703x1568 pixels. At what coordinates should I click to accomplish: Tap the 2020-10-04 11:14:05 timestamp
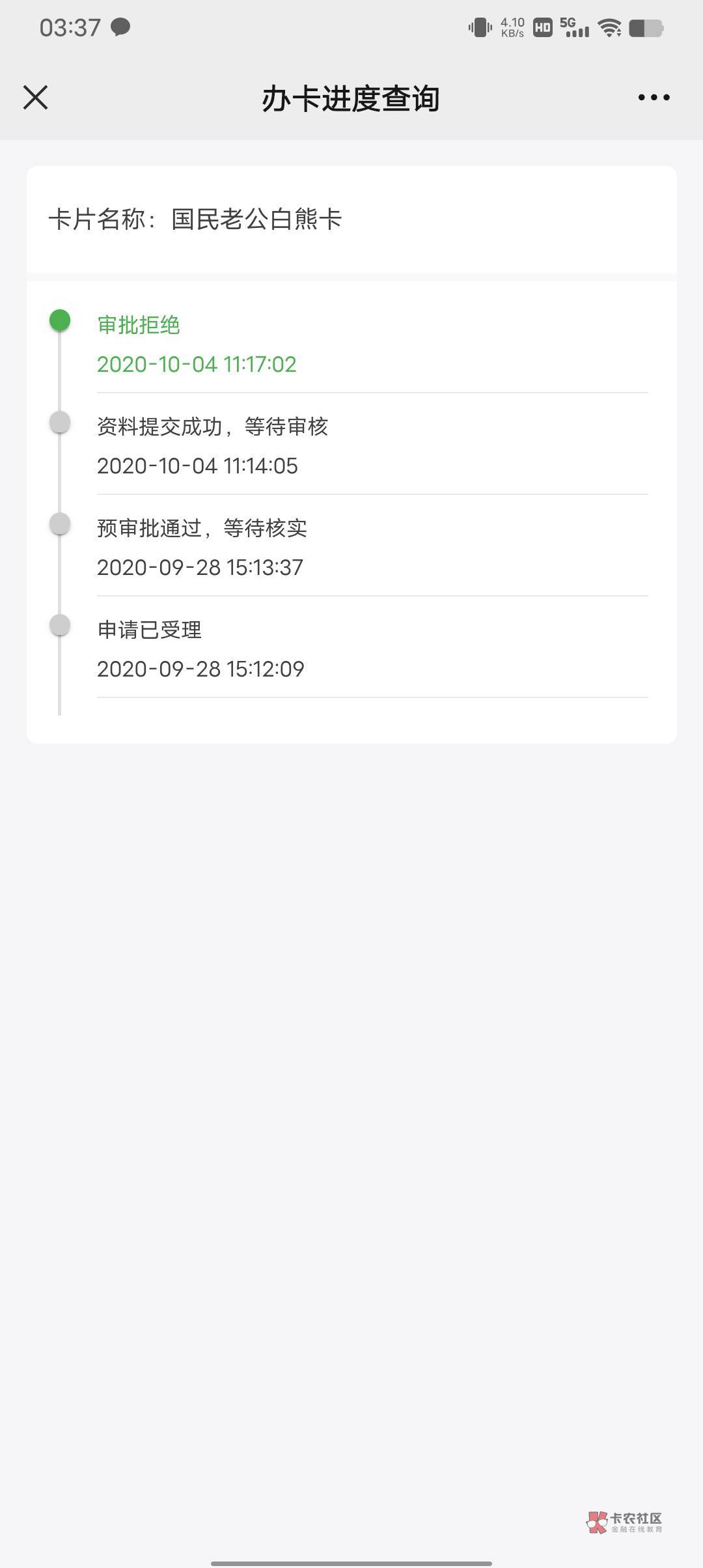pyautogui.click(x=197, y=466)
